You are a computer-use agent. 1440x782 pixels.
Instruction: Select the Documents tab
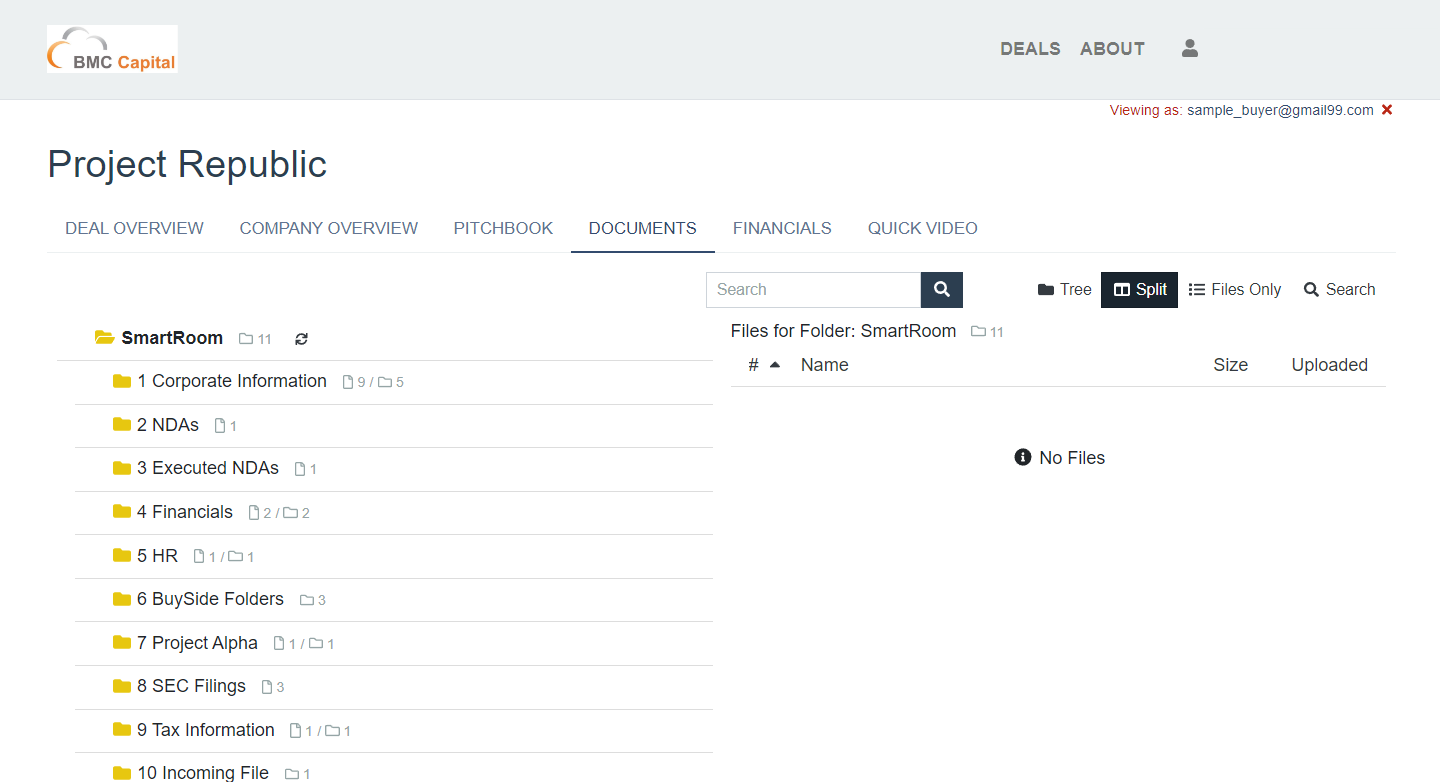coord(643,229)
